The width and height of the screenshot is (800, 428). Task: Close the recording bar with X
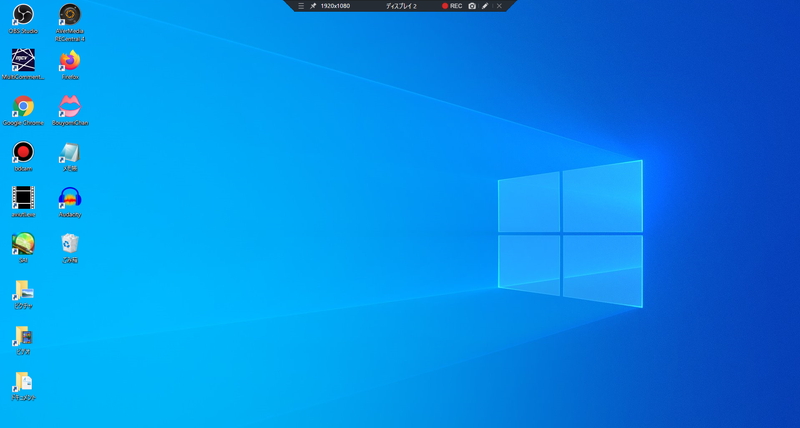pyautogui.click(x=499, y=6)
